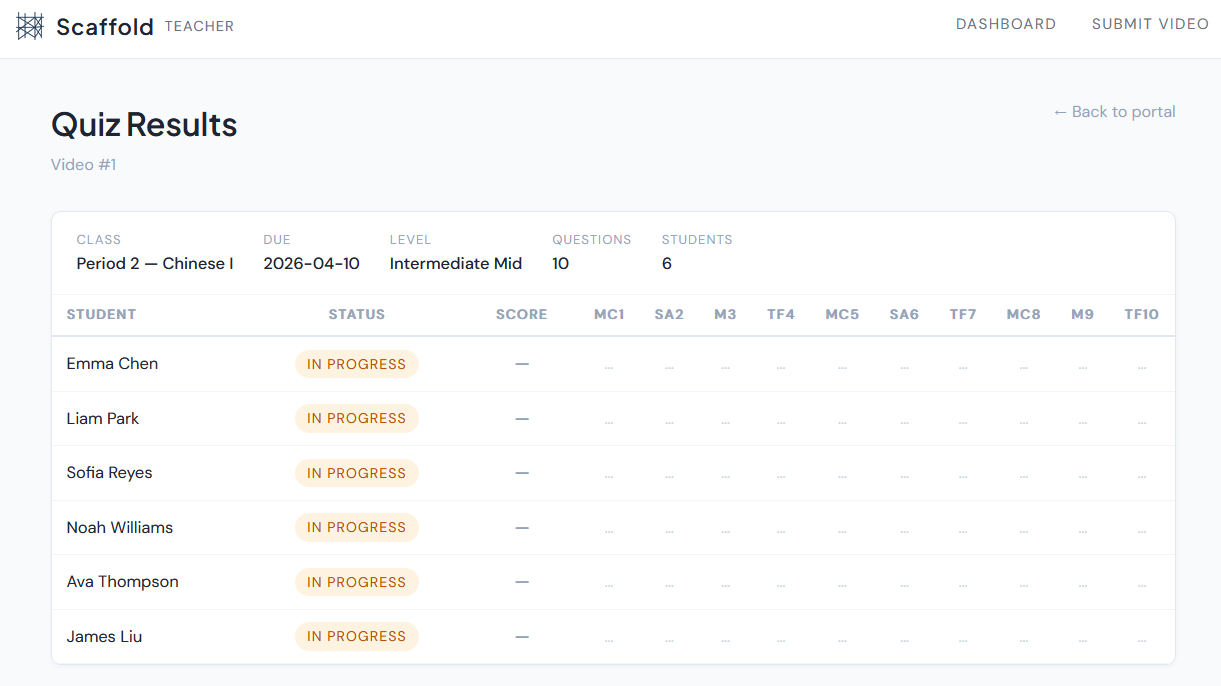
Task: Sort by the SCORE column header
Action: pos(521,314)
